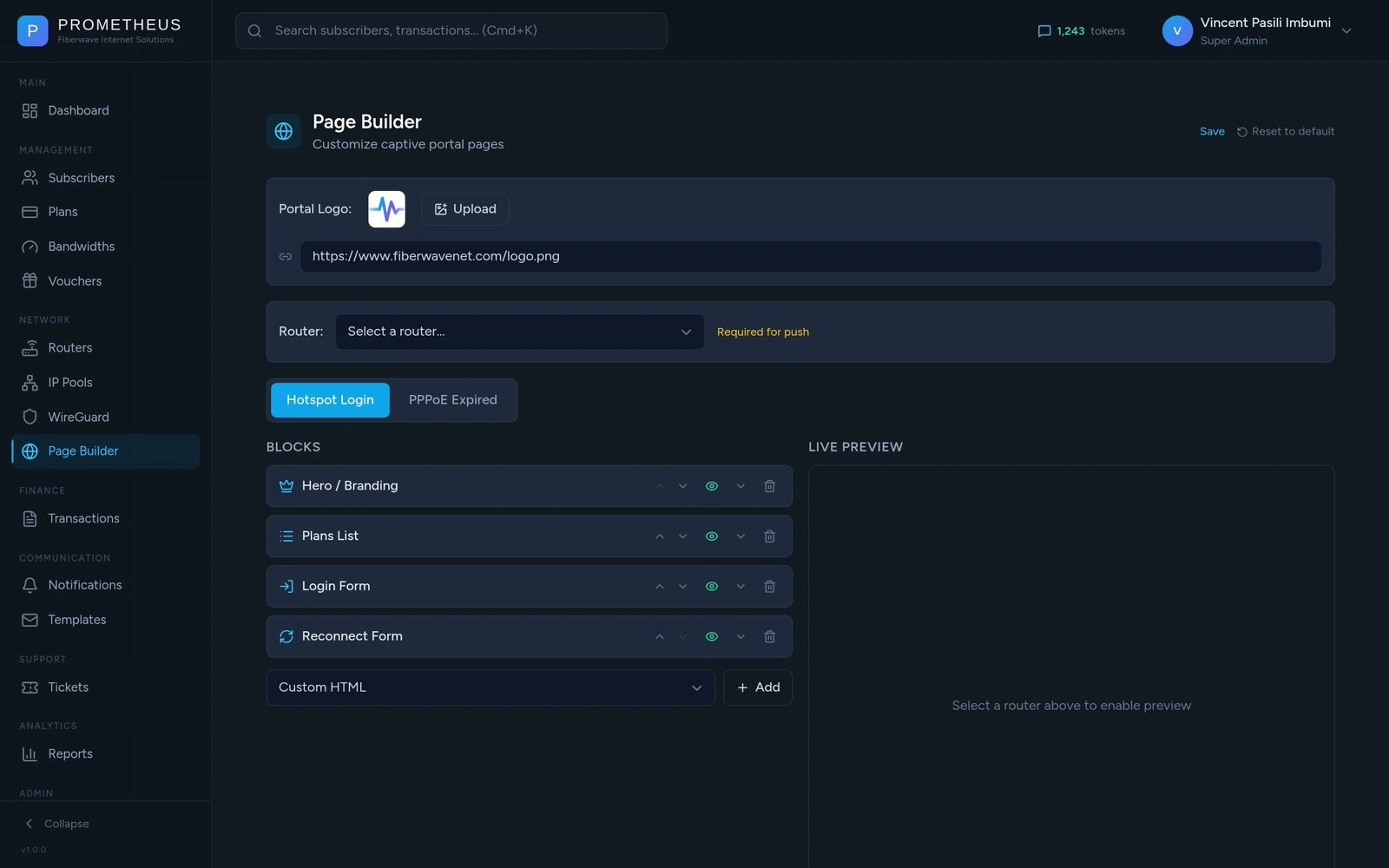Open Dashboard in sidebar
1389x868 pixels.
tap(105, 110)
